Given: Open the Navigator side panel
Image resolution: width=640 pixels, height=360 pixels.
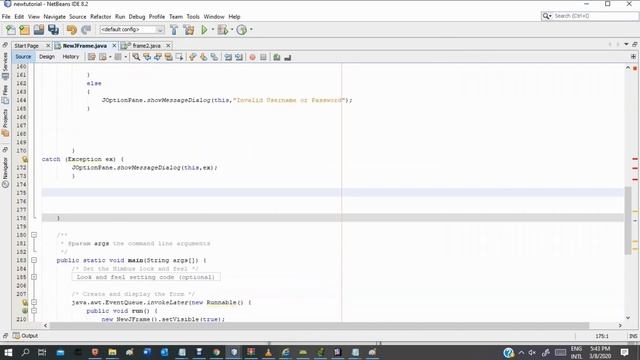Looking at the screenshot, I should (5, 172).
